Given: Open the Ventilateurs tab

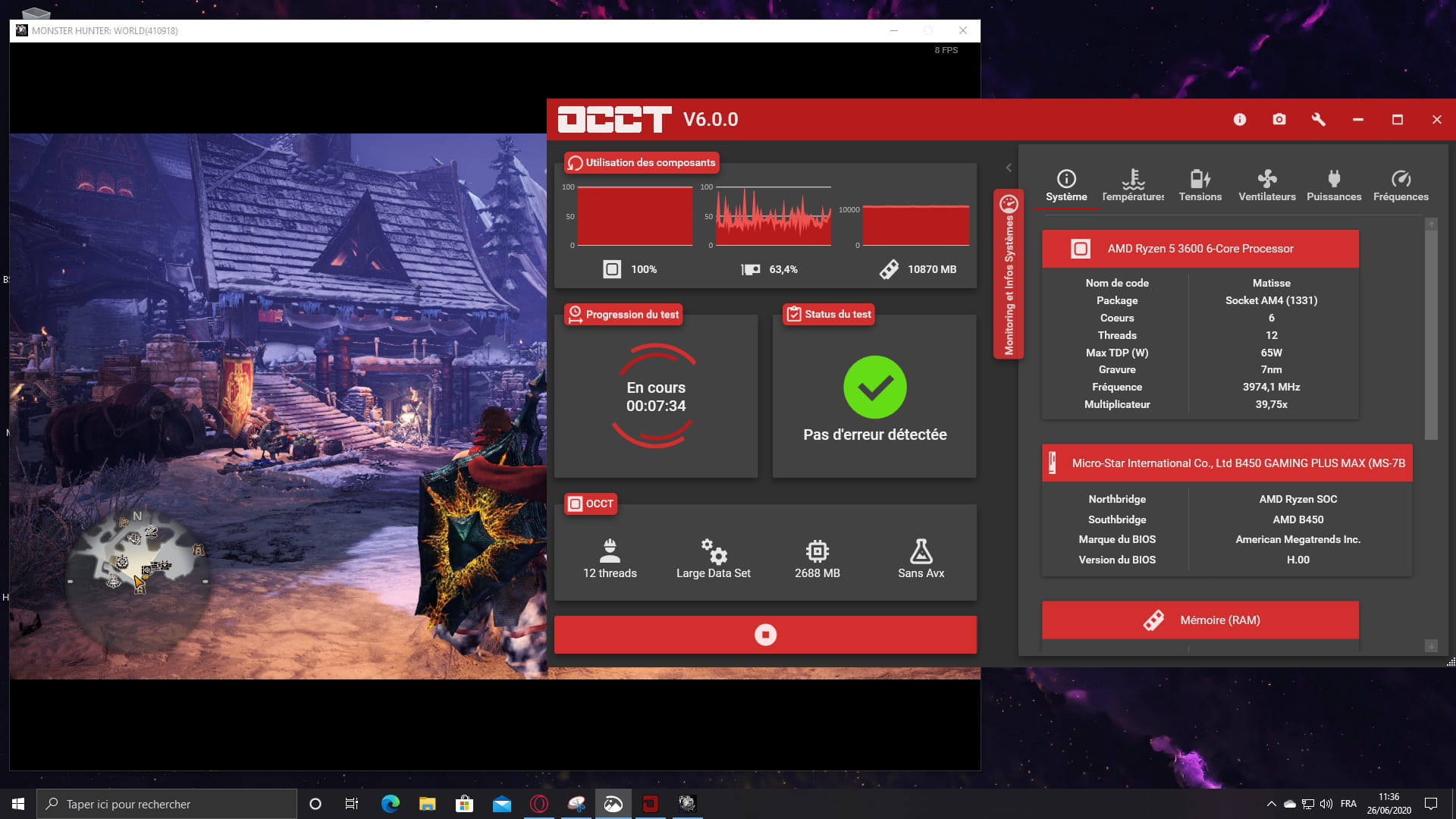Looking at the screenshot, I should pos(1266,186).
